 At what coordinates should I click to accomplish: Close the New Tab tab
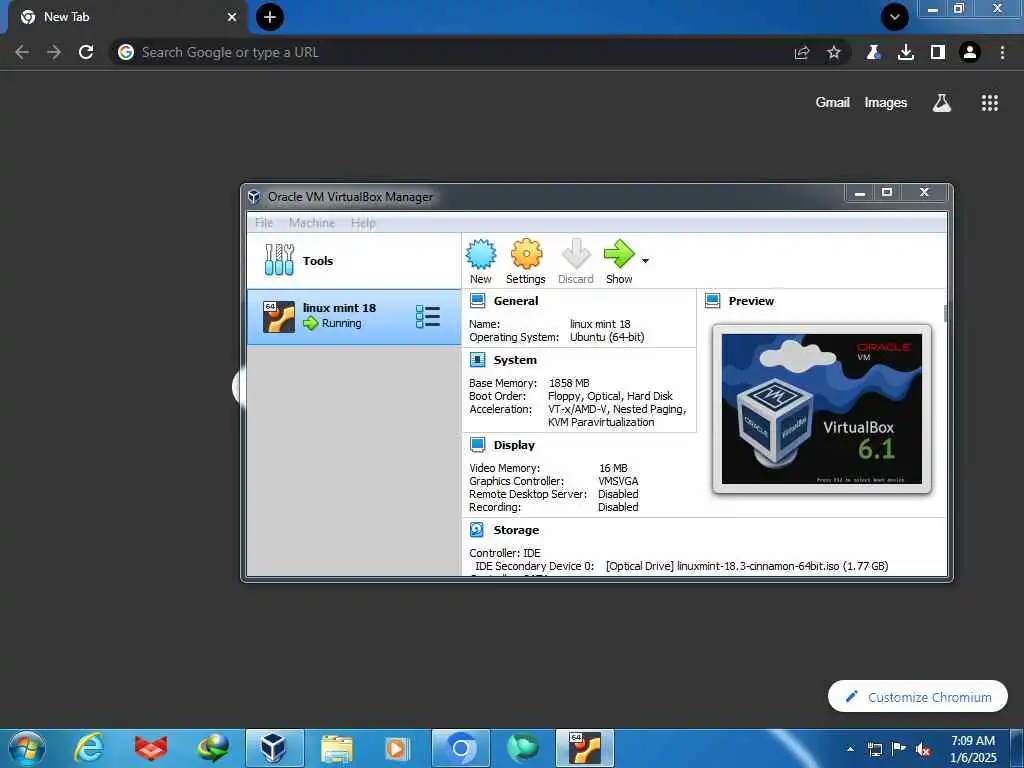coord(232,17)
